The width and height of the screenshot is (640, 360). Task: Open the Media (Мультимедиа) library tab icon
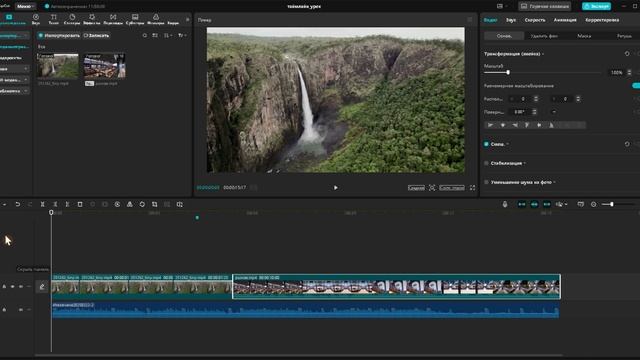(x=9, y=17)
